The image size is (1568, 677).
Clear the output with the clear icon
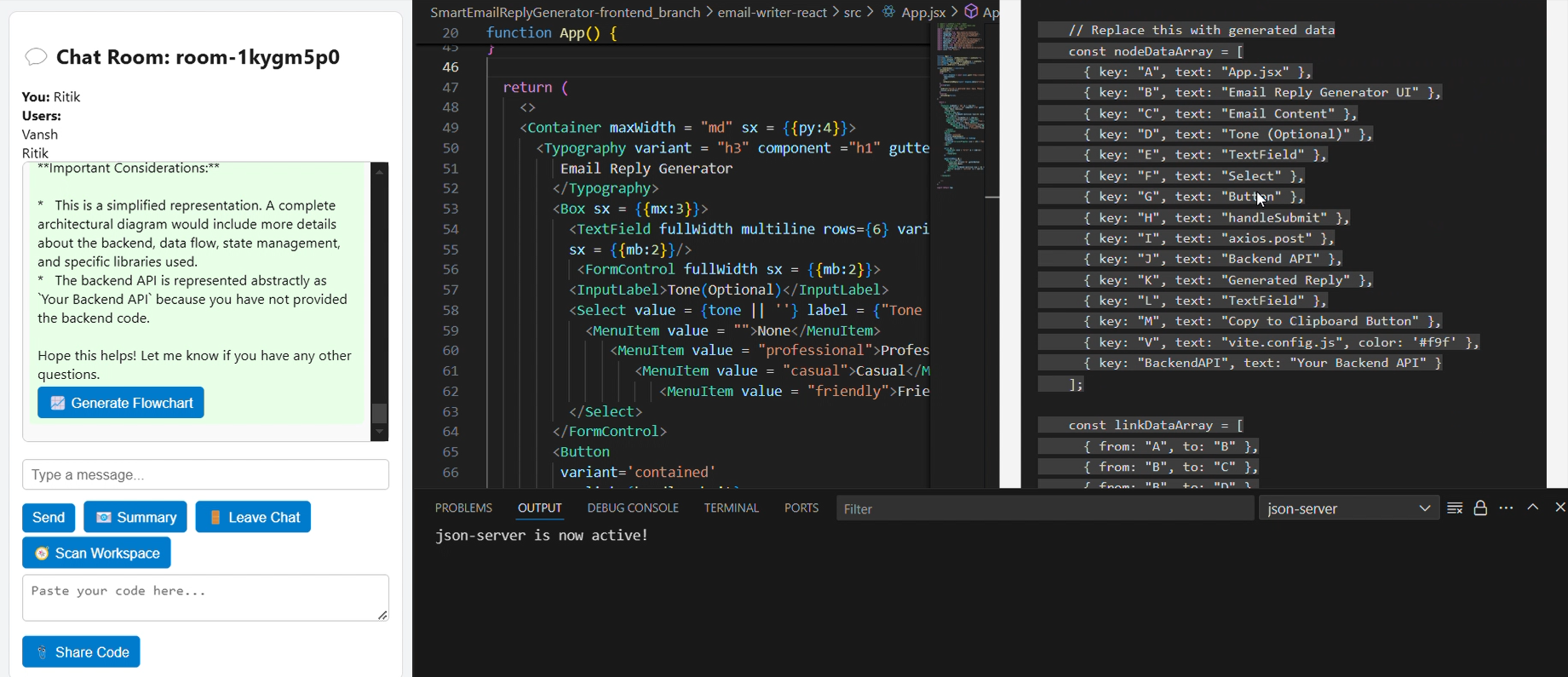[1455, 508]
